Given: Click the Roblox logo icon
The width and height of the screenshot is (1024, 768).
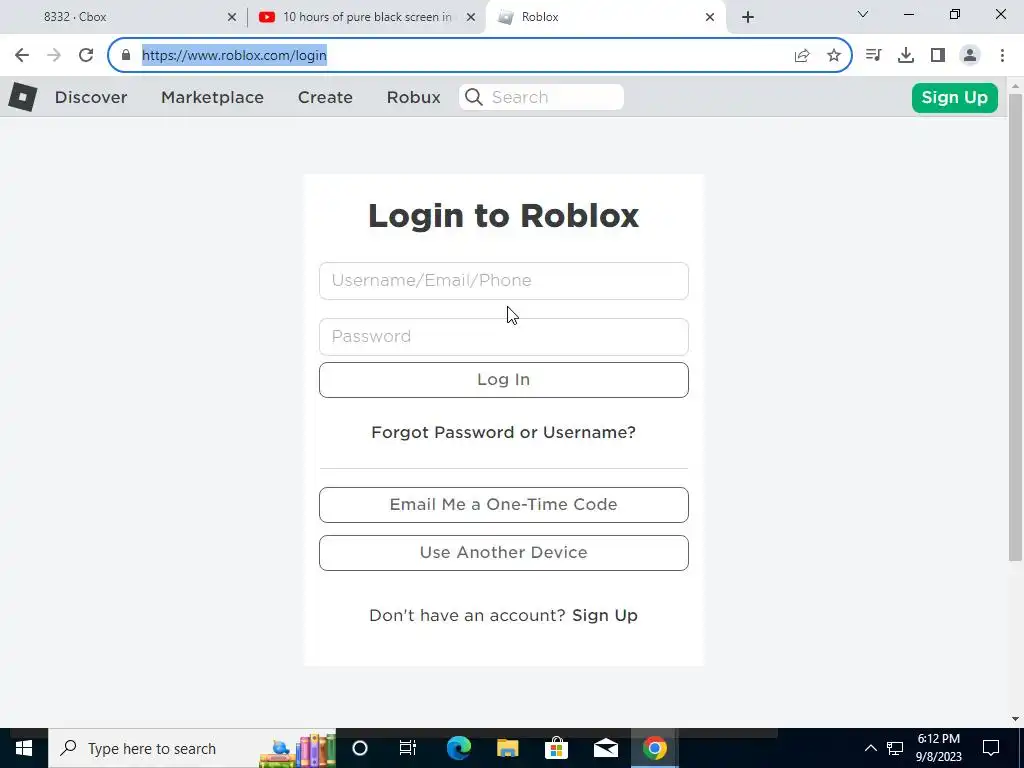Looking at the screenshot, I should click(x=23, y=97).
